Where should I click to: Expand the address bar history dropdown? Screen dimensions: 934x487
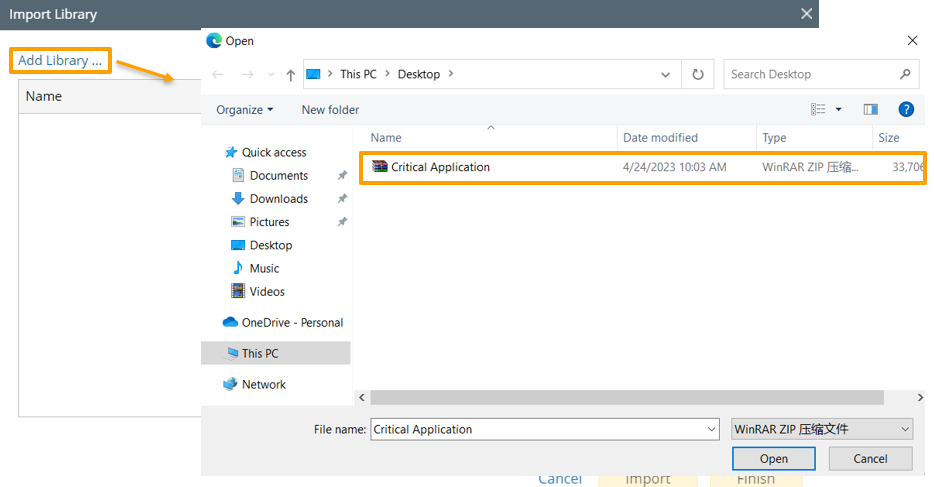[x=666, y=74]
